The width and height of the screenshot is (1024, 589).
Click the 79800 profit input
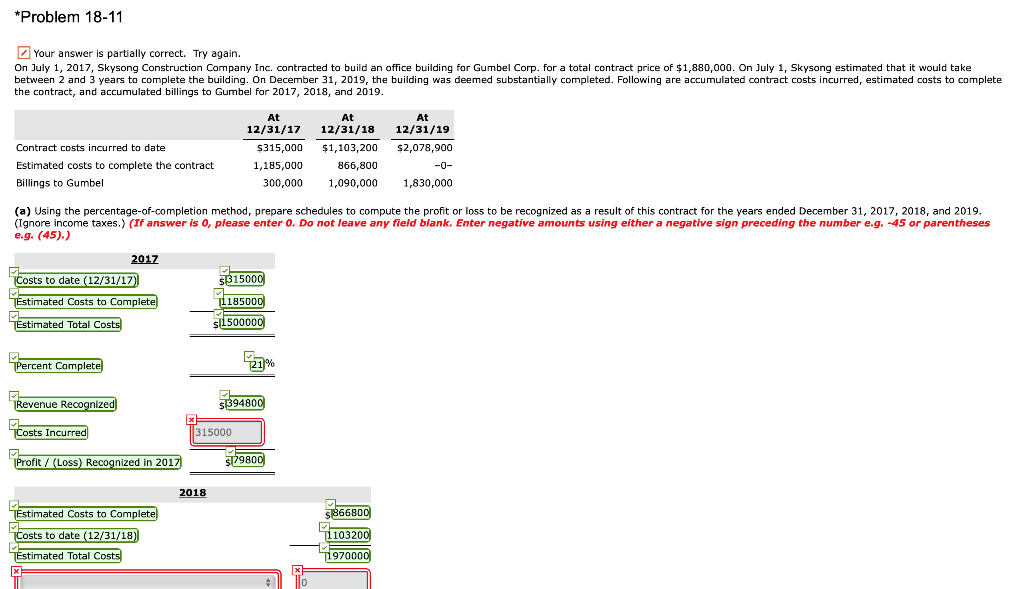[248, 460]
